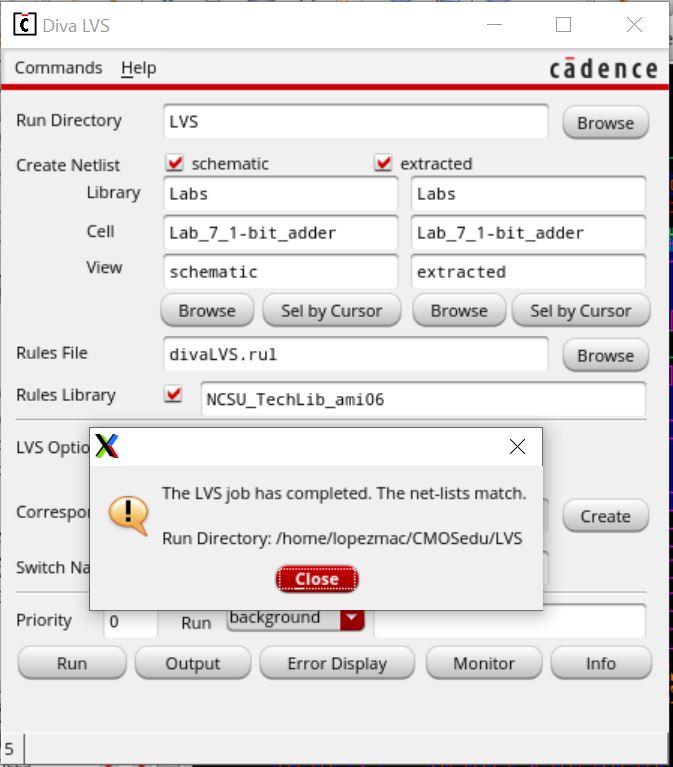Click the extracted Library field
The width and height of the screenshot is (673, 767).
click(528, 194)
